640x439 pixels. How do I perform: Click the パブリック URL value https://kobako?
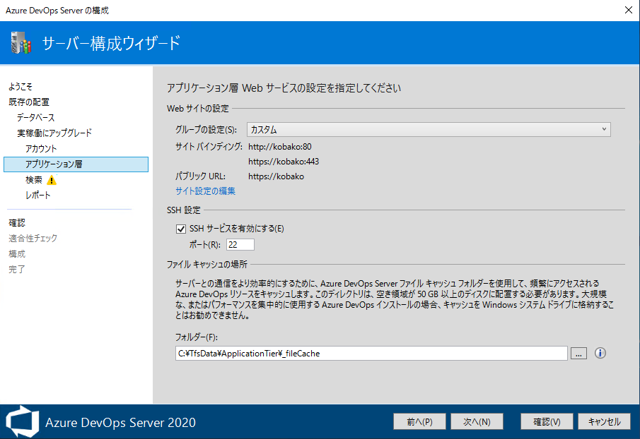click(276, 176)
